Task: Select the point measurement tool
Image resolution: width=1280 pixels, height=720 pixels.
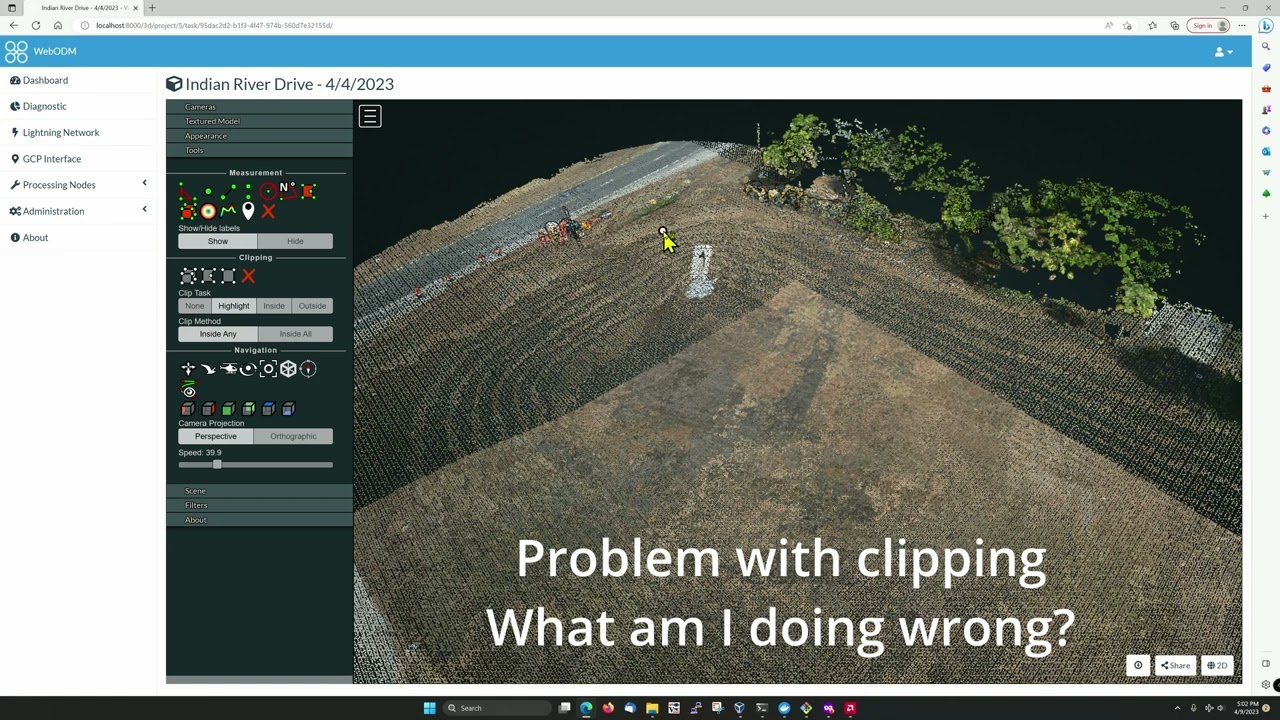Action: (208, 191)
